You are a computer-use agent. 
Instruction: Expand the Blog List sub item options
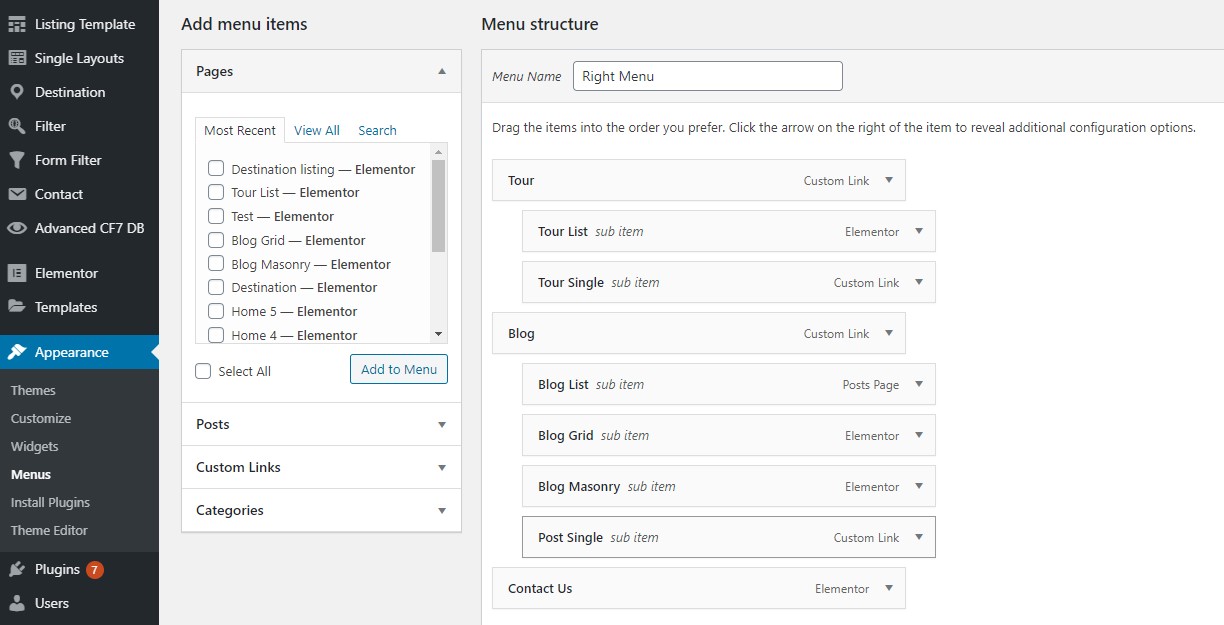tap(919, 385)
